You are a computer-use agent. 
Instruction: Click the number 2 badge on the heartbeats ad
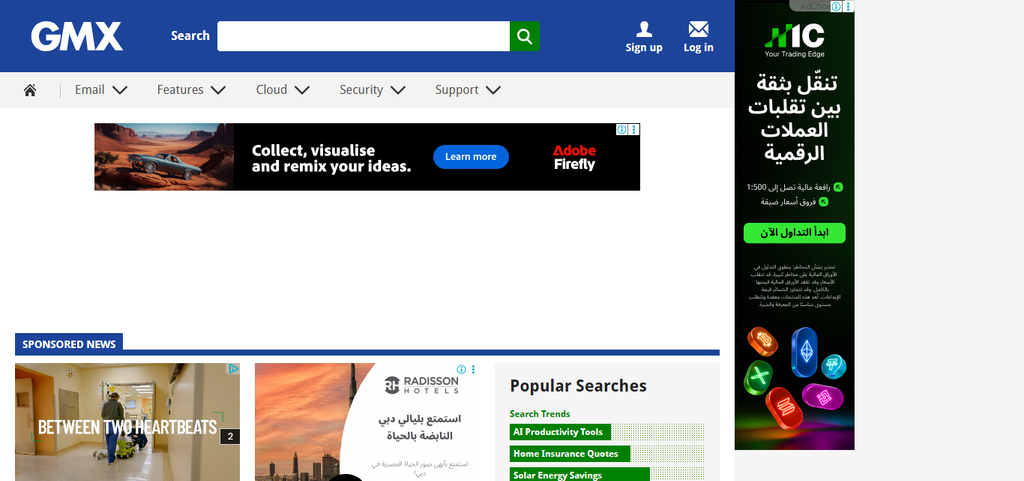229,437
